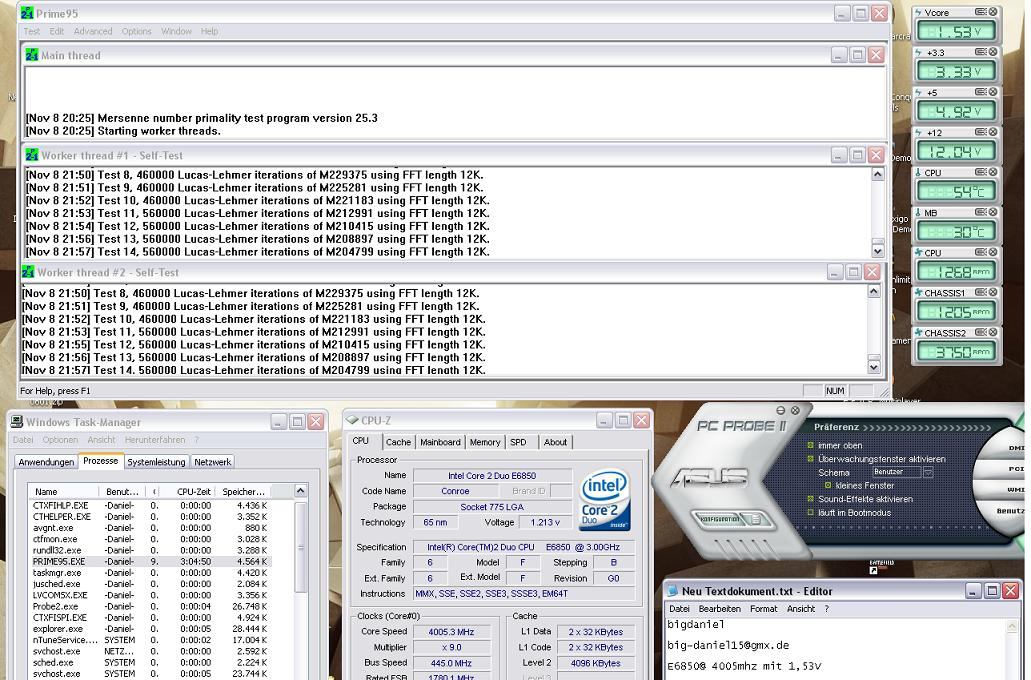Close the +12 voltage monitor panel

[993, 132]
